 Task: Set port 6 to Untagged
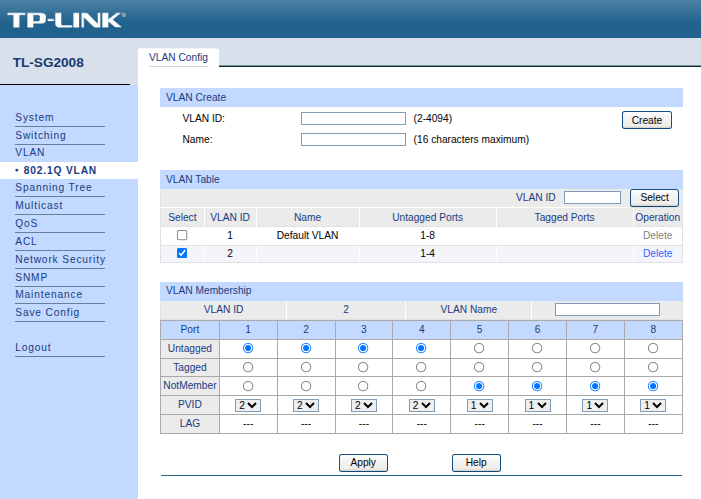(537, 348)
